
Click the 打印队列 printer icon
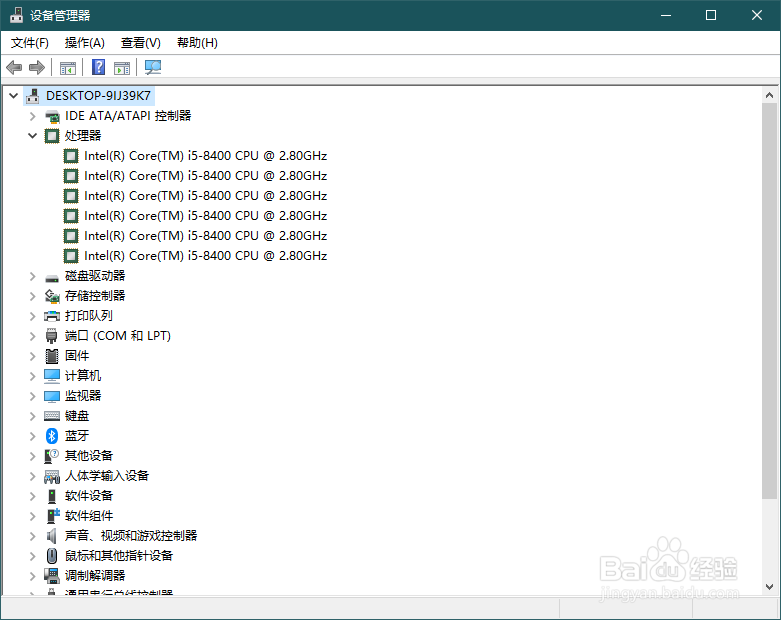pos(52,316)
